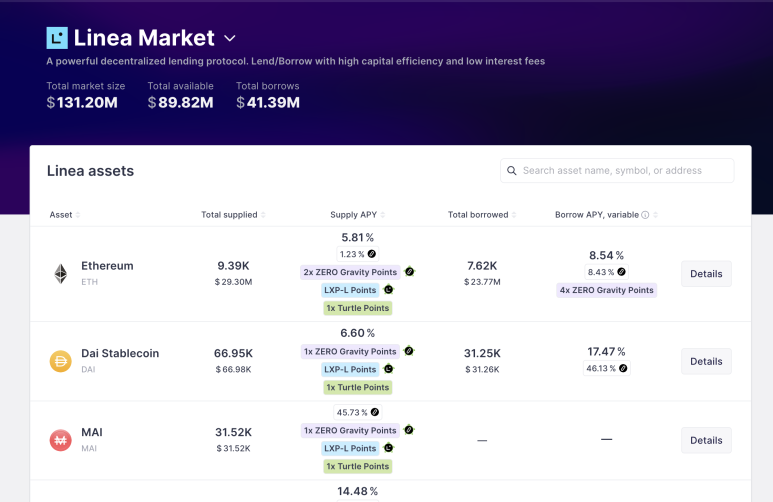Click the Dai Stablecoin coin icon

click(61, 361)
